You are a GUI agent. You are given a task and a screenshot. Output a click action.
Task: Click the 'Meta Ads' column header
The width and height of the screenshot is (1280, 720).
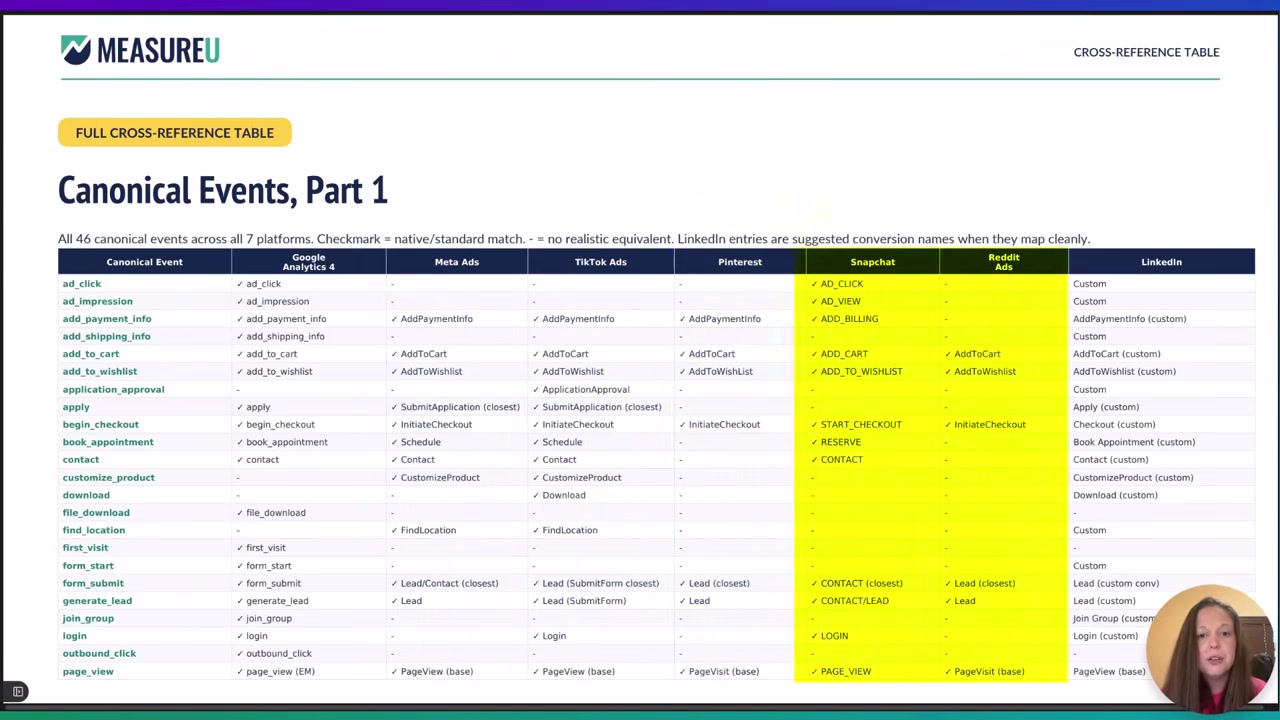[456, 262]
